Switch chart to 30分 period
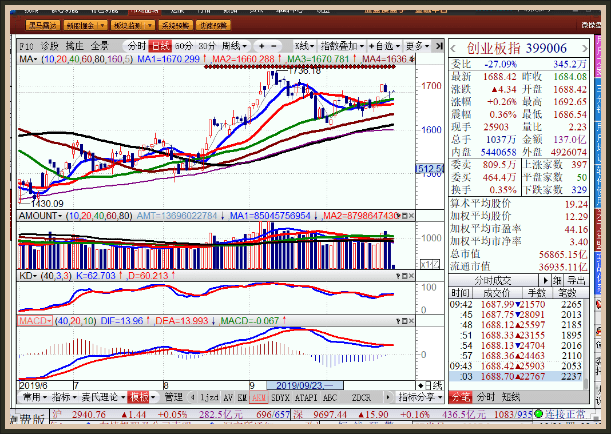The height and width of the screenshot is (434, 611). 207,46
